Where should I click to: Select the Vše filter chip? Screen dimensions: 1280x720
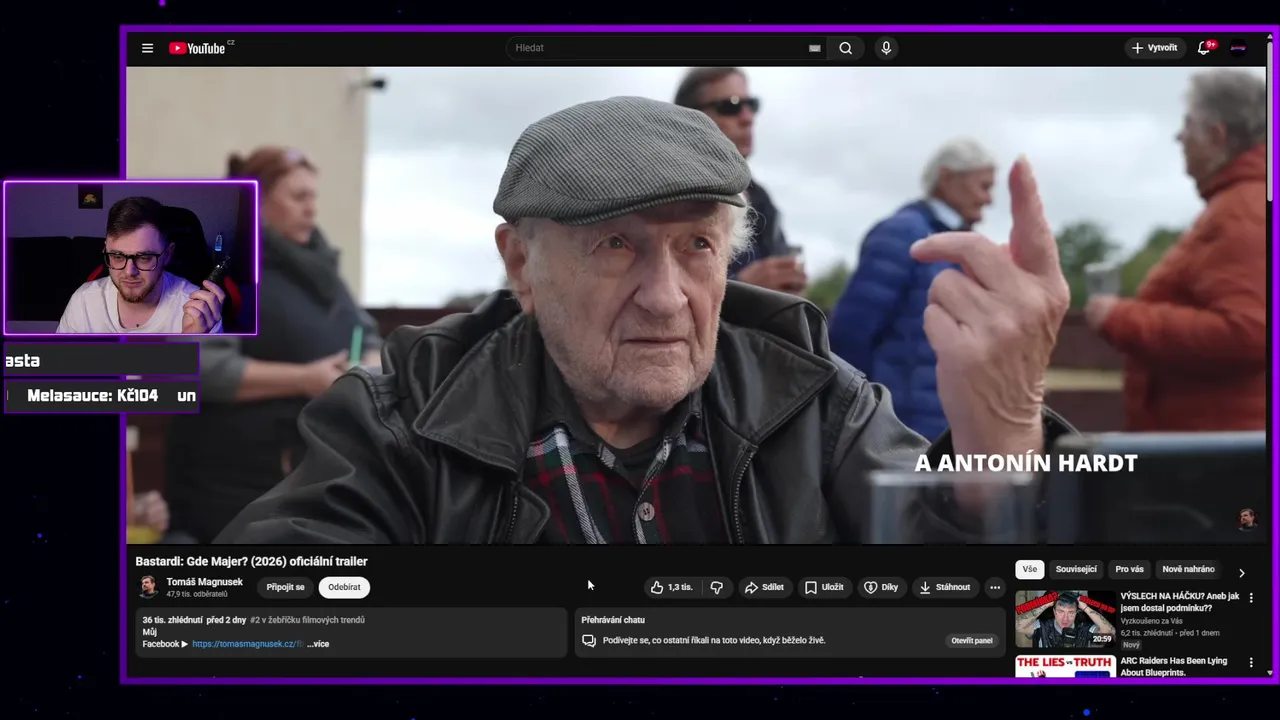(1030, 569)
